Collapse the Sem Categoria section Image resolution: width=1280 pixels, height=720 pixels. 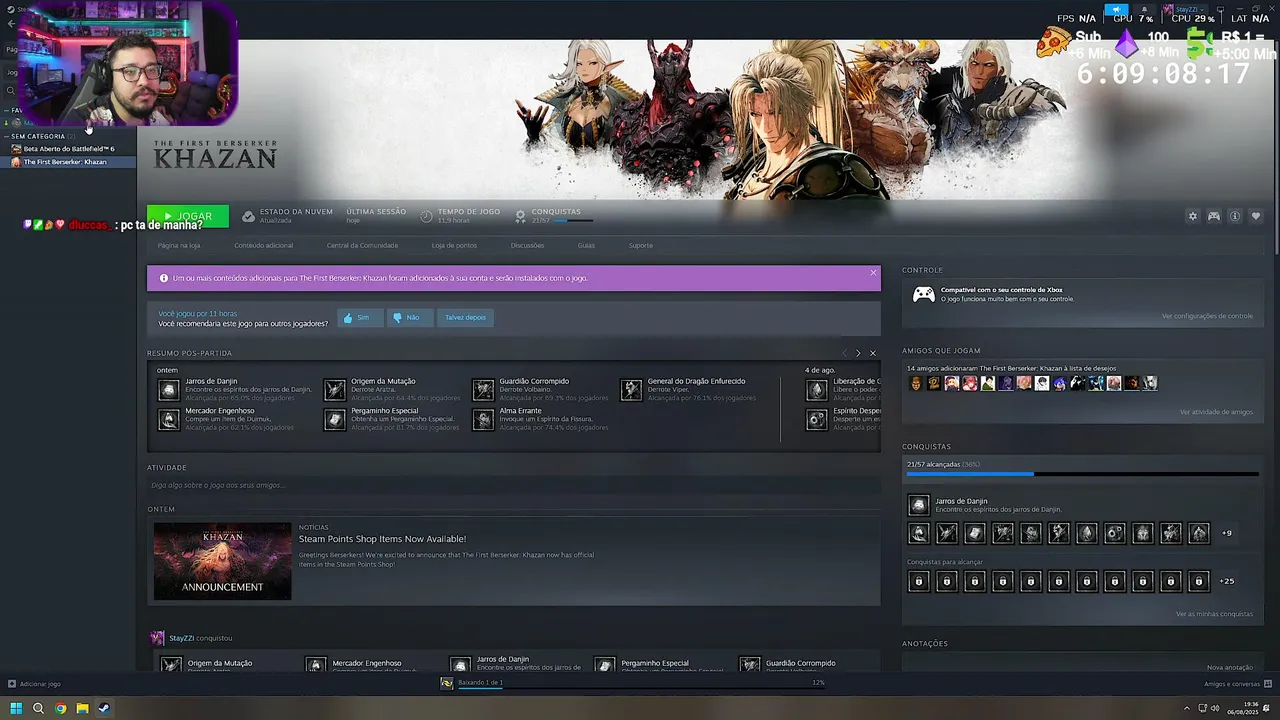(x=38, y=136)
